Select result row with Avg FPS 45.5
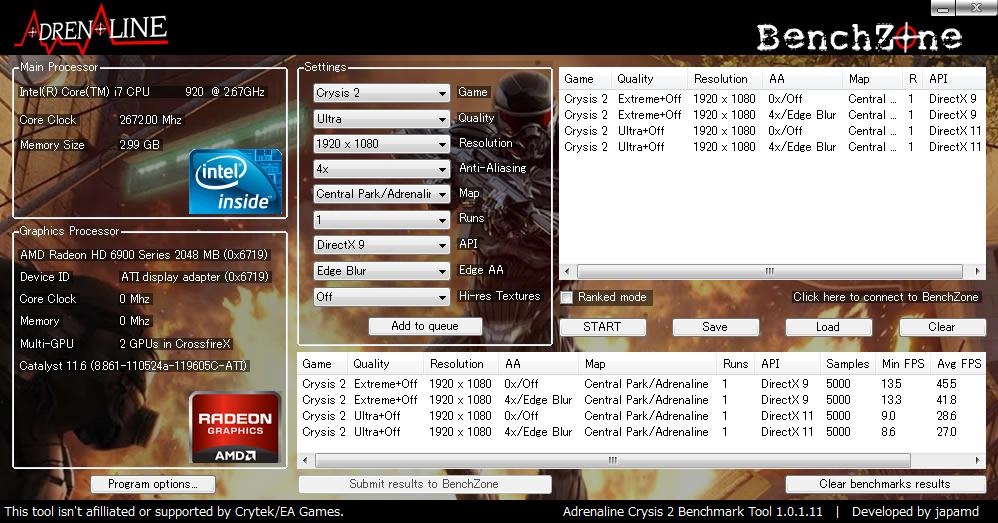Image resolution: width=998 pixels, height=523 pixels. click(x=642, y=384)
